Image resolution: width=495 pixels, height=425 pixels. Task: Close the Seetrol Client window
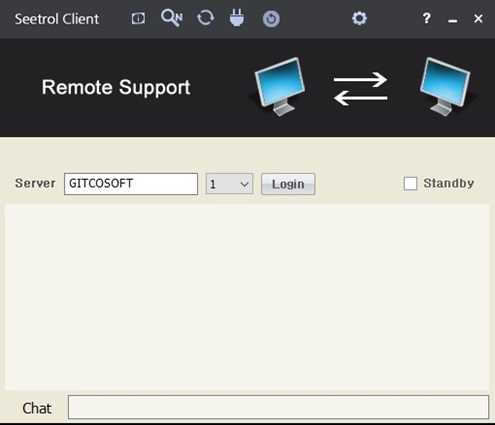478,19
